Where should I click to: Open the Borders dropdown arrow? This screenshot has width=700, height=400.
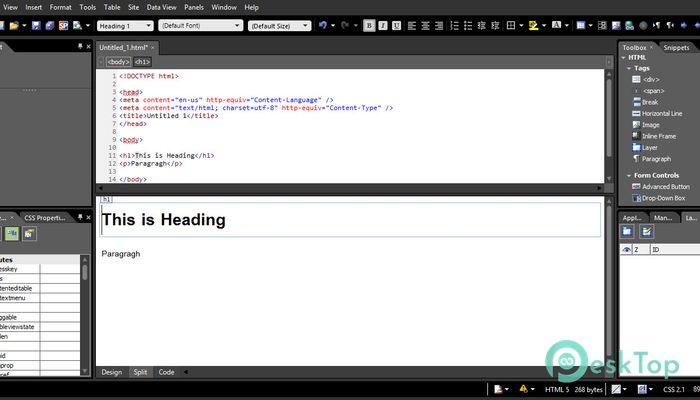click(x=521, y=26)
